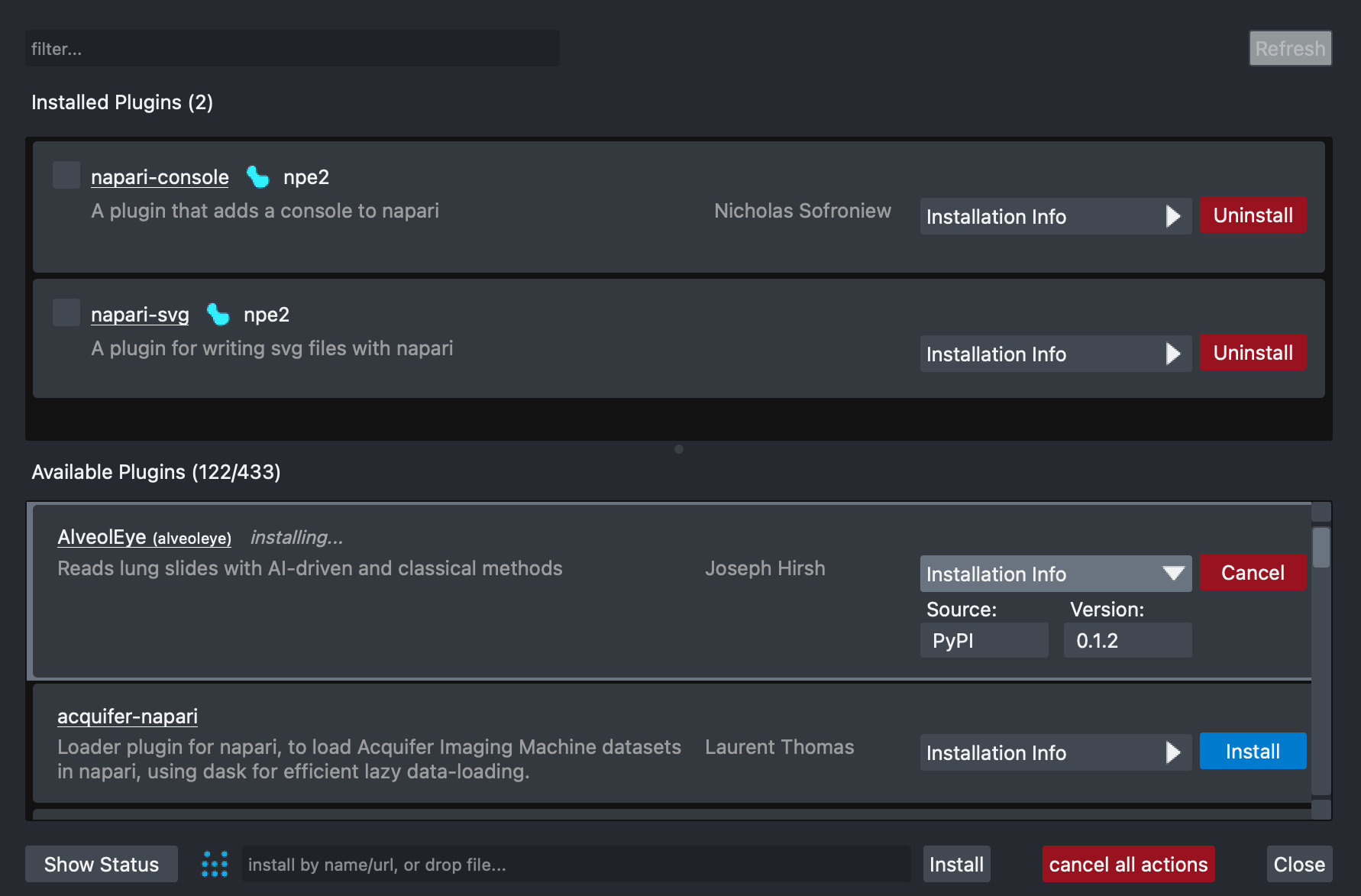Image resolution: width=1361 pixels, height=896 pixels.
Task: Expand Installation Info for acquifer-napari
Action: point(1055,752)
